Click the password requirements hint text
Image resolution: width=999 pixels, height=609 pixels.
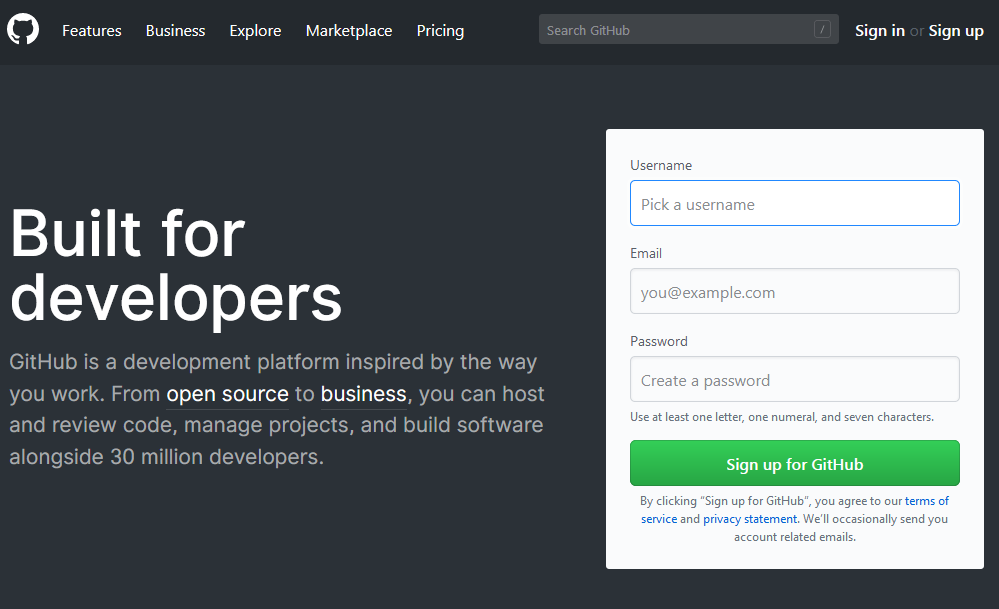coord(782,417)
